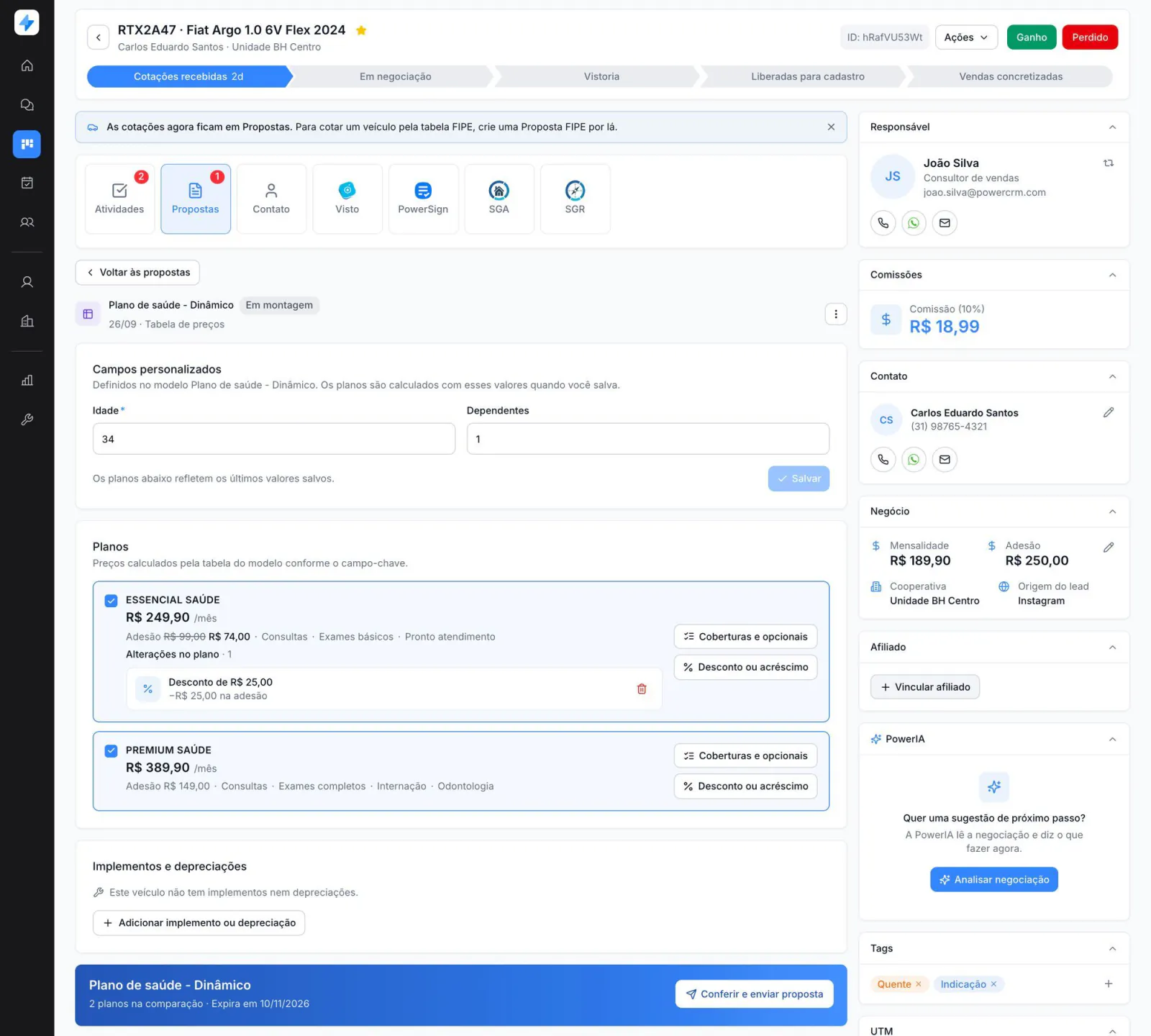
Task: Click Vincular afiliado button
Action: click(x=924, y=688)
